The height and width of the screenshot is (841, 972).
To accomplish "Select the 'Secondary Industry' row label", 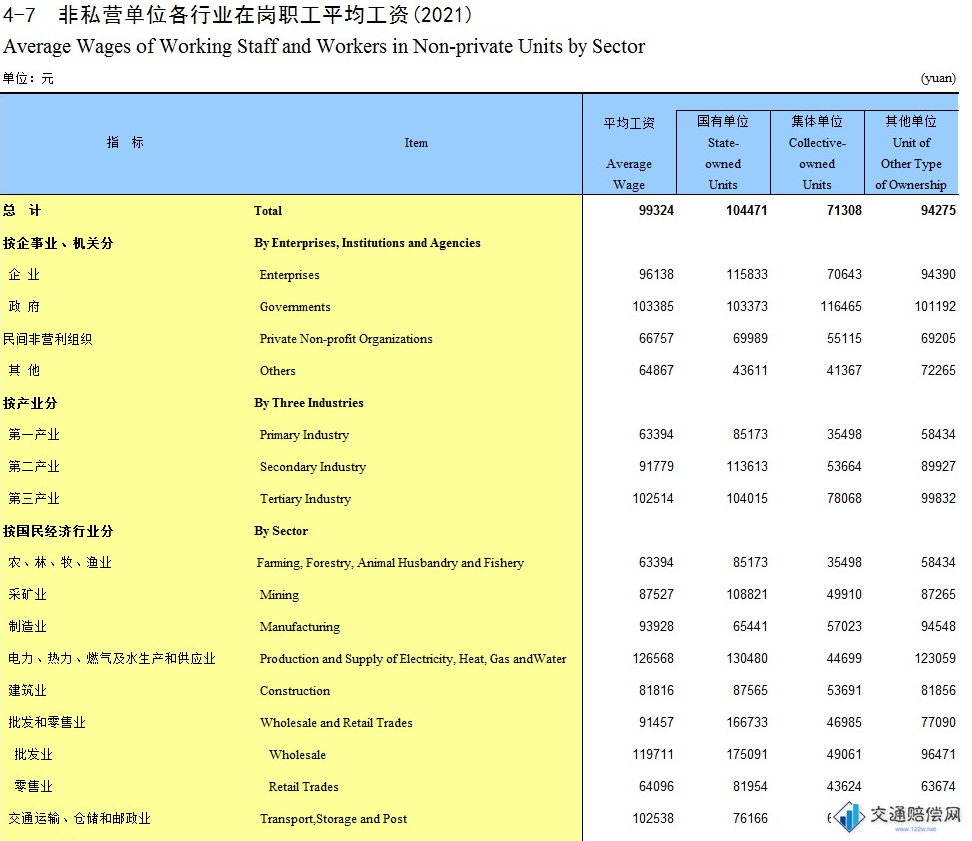I will point(313,467).
